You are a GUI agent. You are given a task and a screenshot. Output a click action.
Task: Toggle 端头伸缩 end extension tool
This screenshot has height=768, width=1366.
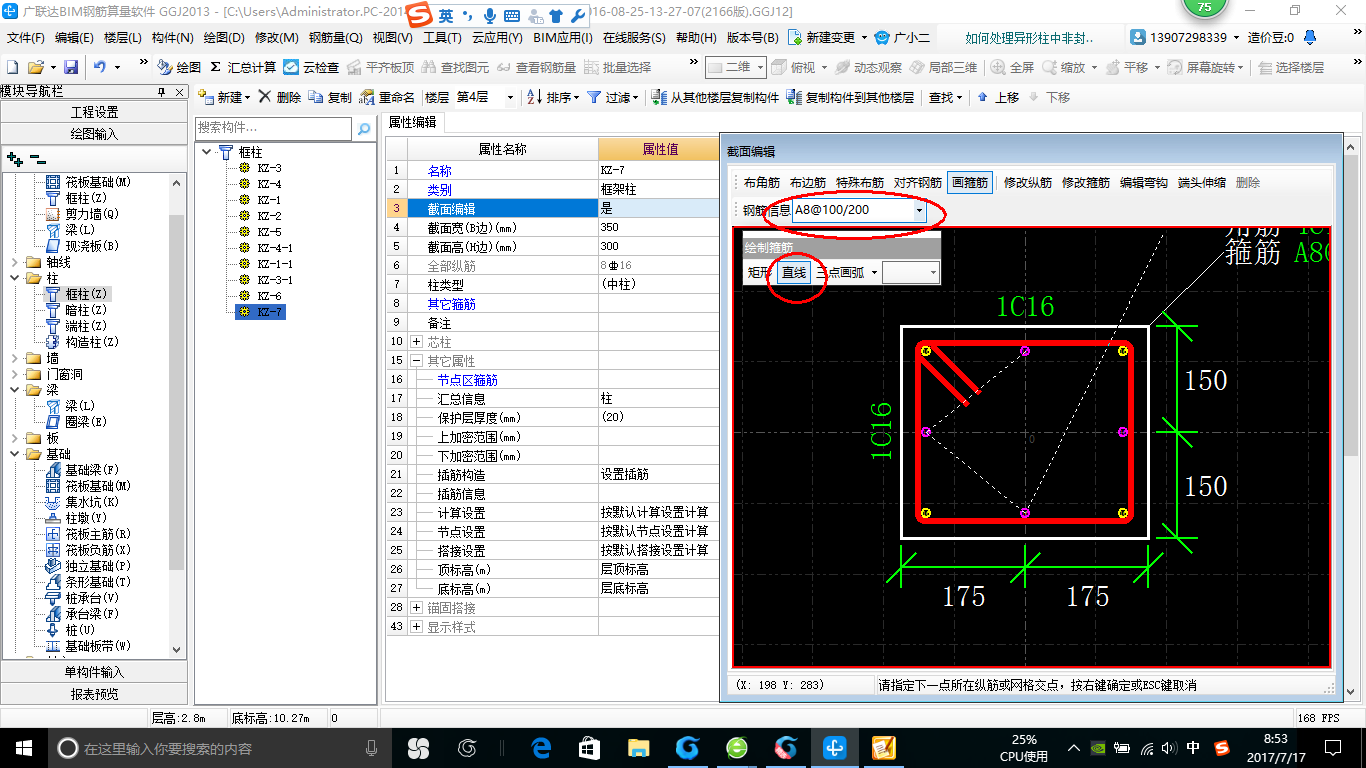(1202, 183)
